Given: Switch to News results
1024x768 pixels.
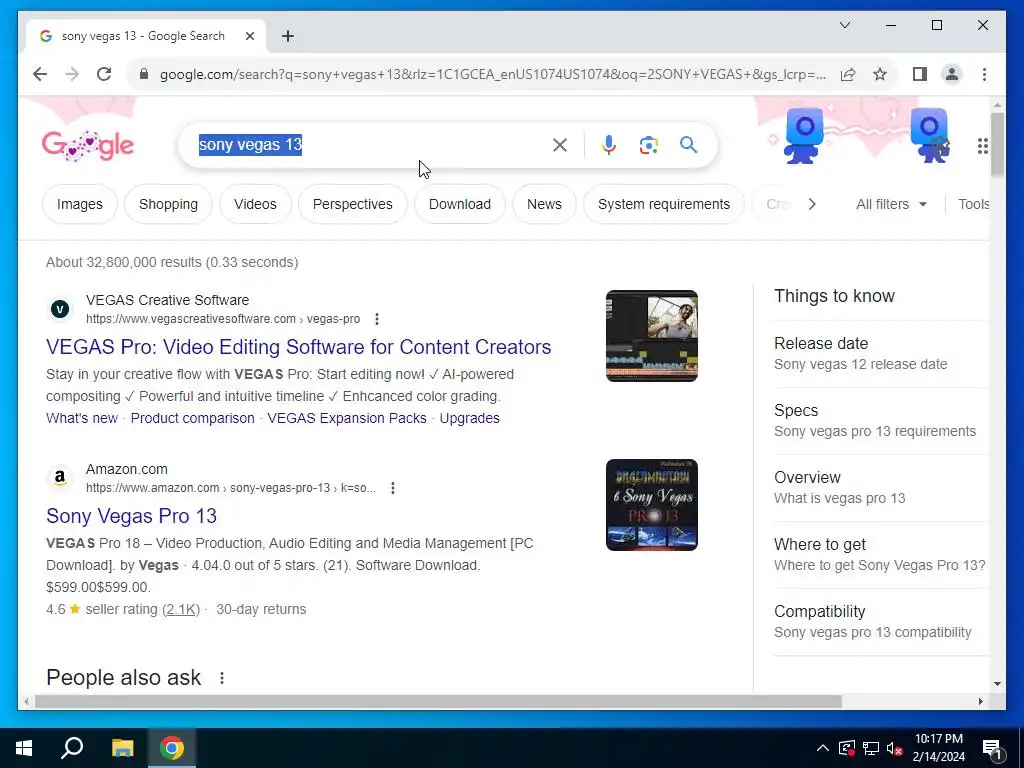Looking at the screenshot, I should pyautogui.click(x=544, y=204).
